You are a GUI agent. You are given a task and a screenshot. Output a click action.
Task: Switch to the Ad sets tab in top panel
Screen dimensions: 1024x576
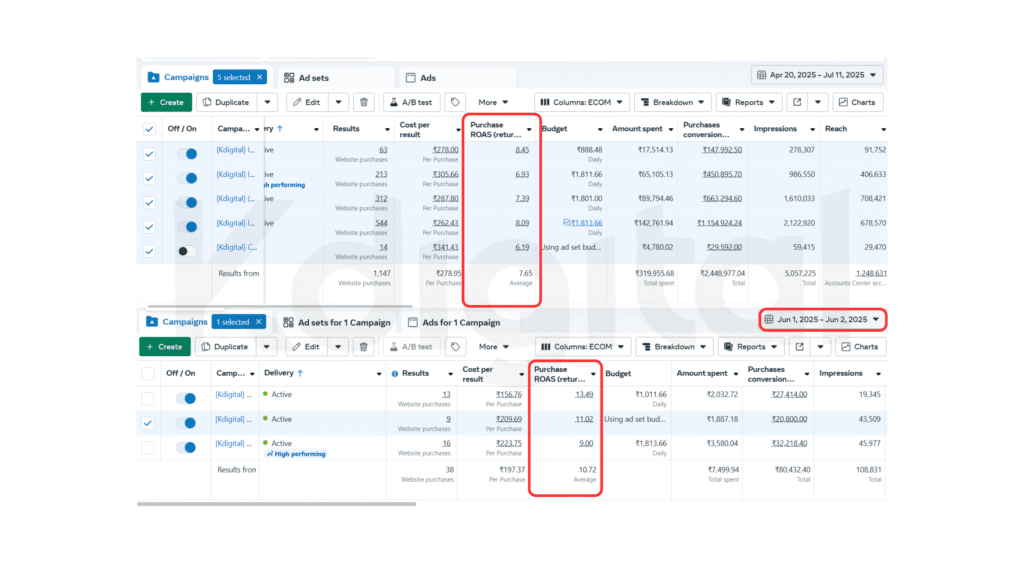306,78
